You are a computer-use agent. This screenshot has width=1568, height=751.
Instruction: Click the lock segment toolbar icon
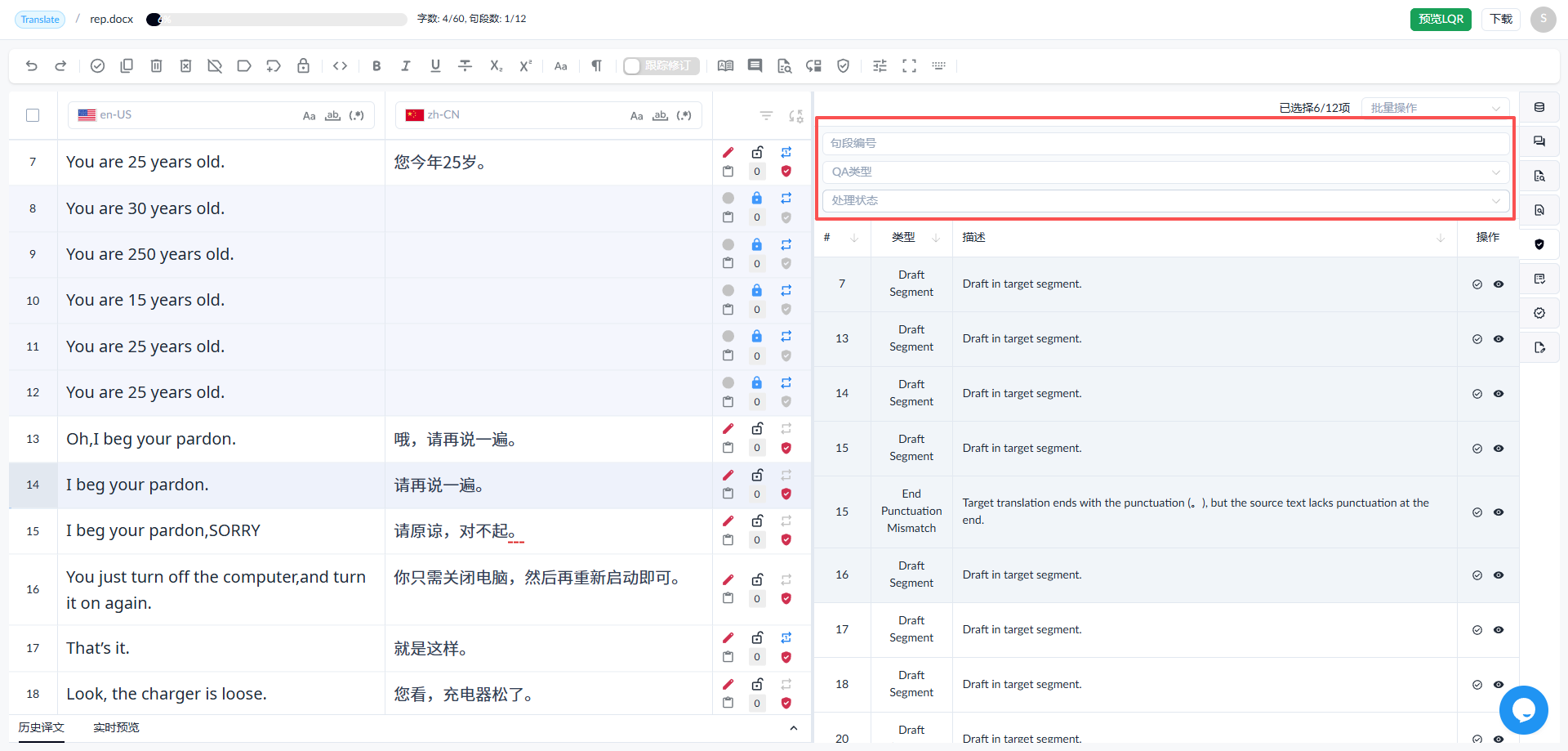tap(303, 66)
